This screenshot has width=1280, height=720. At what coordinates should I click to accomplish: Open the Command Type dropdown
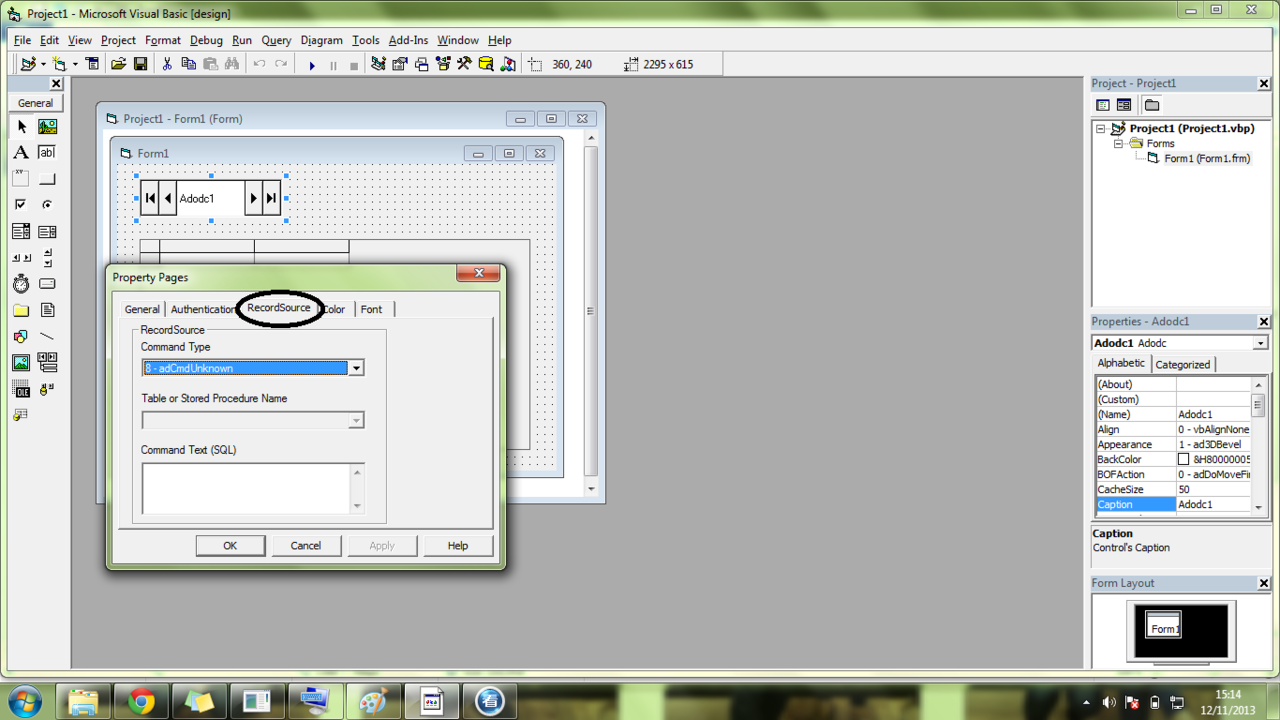pos(355,368)
